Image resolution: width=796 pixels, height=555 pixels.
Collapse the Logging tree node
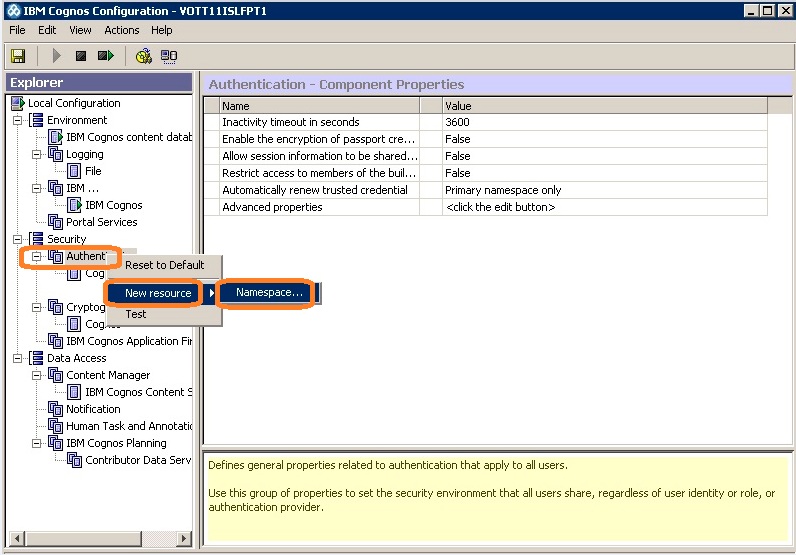pos(37,154)
